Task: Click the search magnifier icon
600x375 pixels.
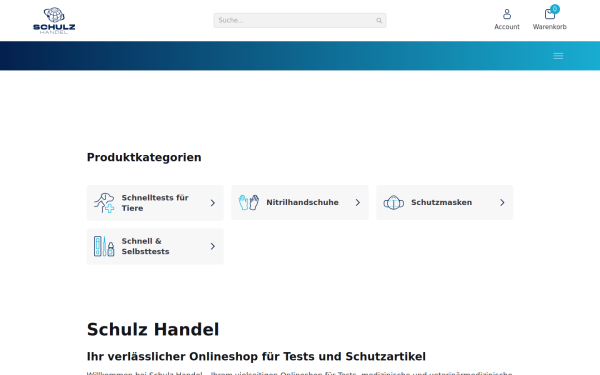Action: click(379, 21)
